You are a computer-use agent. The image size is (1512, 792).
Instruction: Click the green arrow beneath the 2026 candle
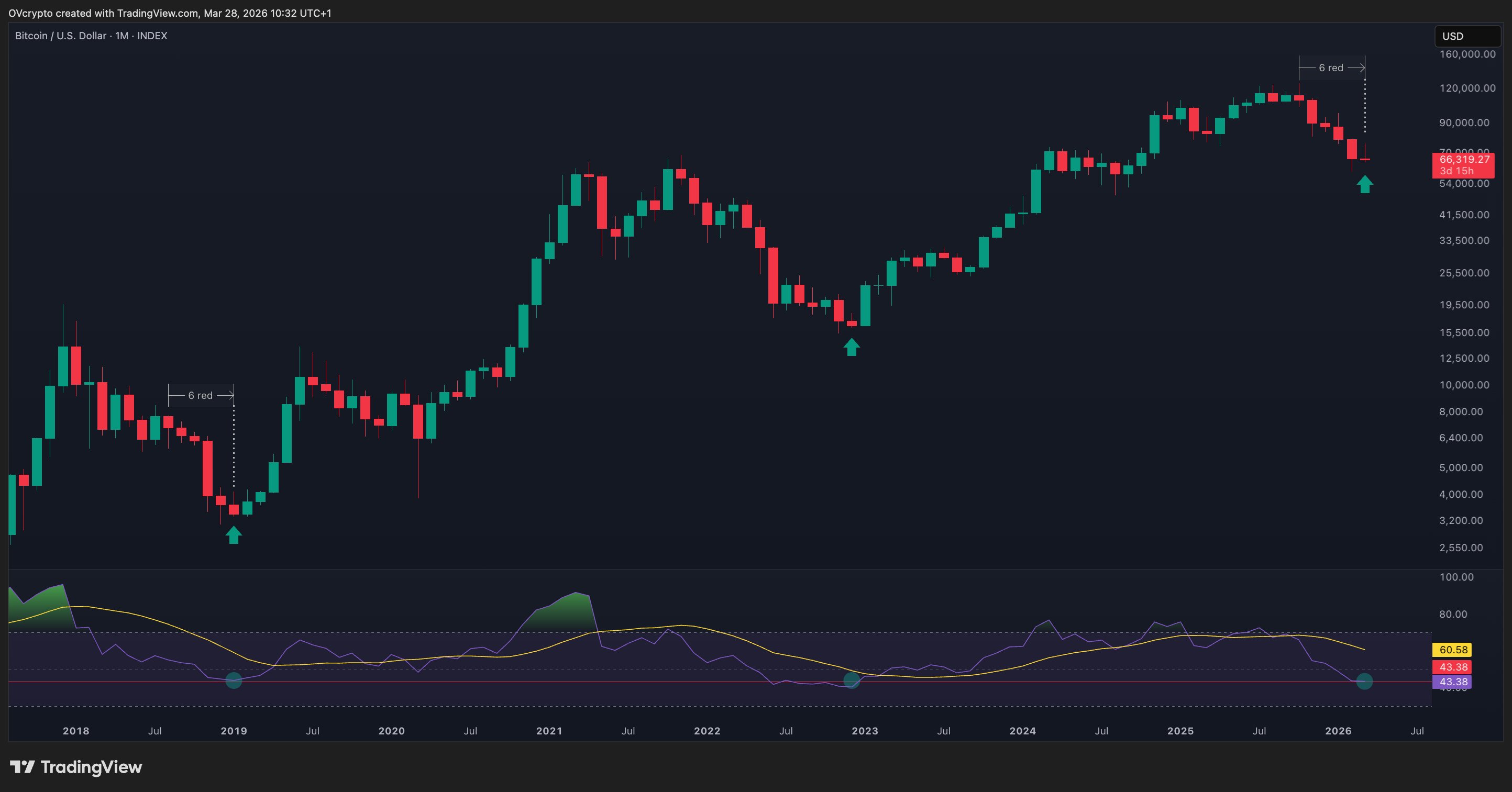(1365, 184)
